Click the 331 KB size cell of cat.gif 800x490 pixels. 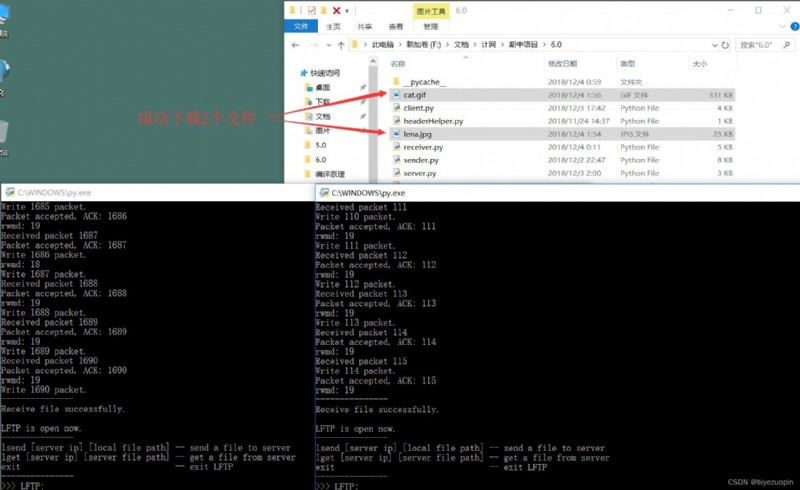pyautogui.click(x=720, y=95)
